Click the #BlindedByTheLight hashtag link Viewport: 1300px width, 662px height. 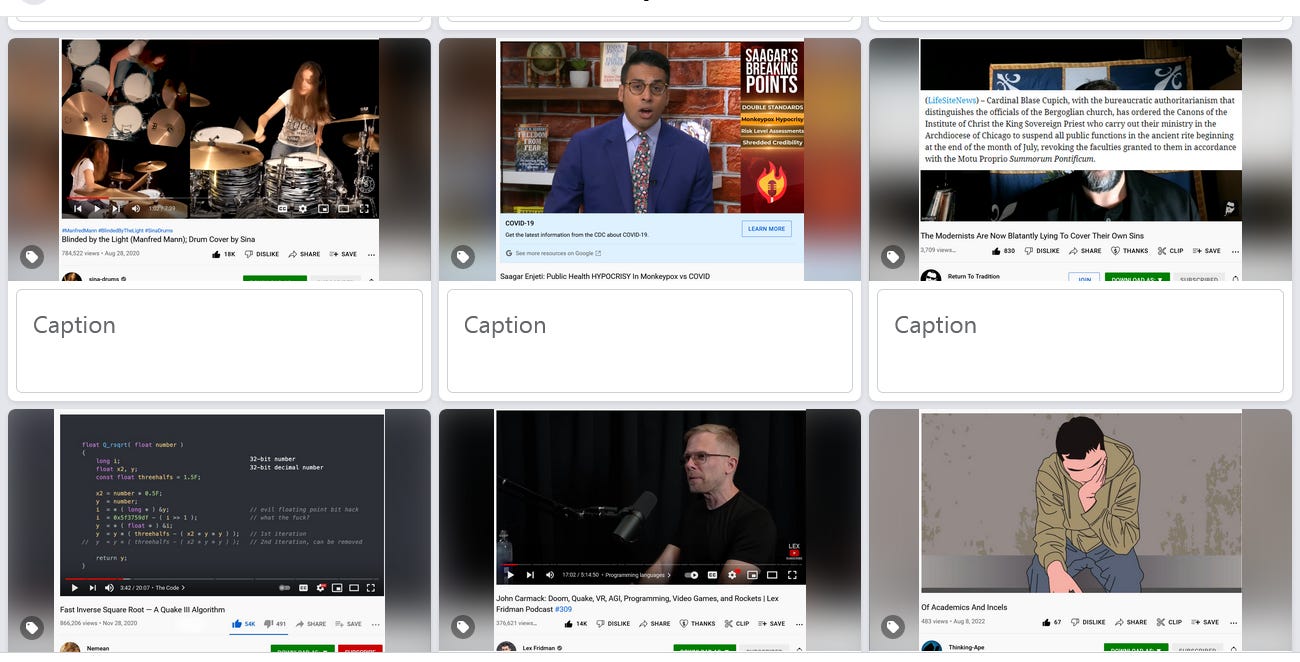click(121, 231)
